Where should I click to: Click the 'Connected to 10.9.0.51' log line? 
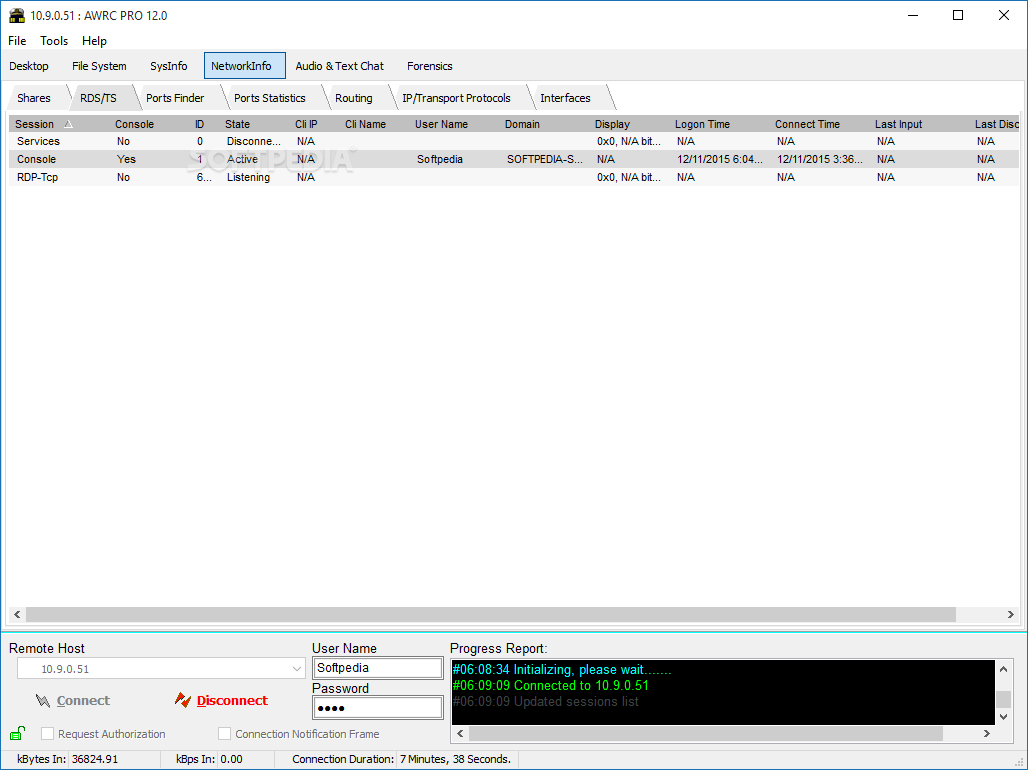coord(550,685)
